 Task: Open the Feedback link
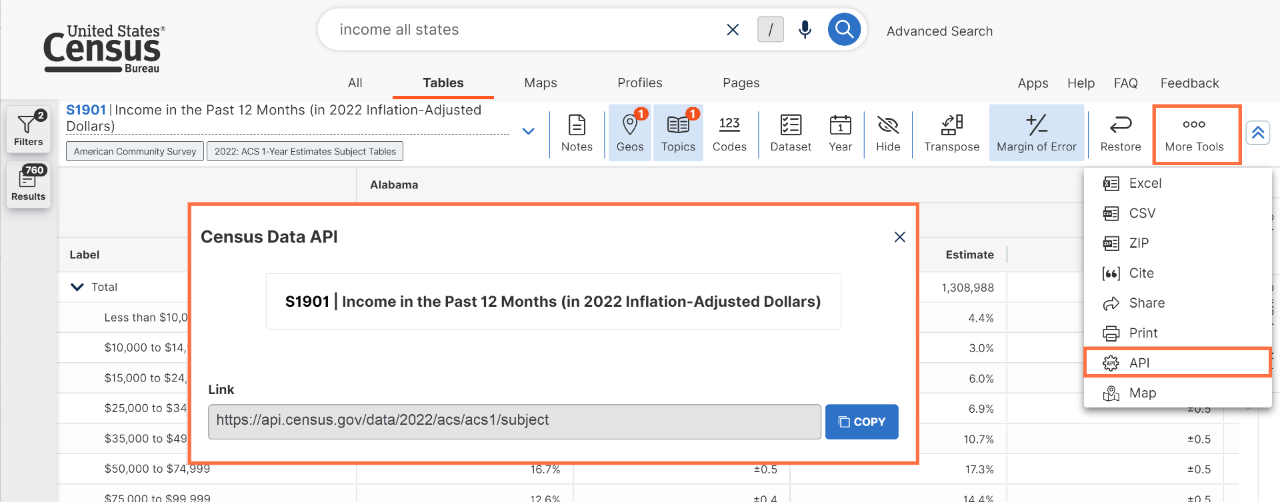1190,83
